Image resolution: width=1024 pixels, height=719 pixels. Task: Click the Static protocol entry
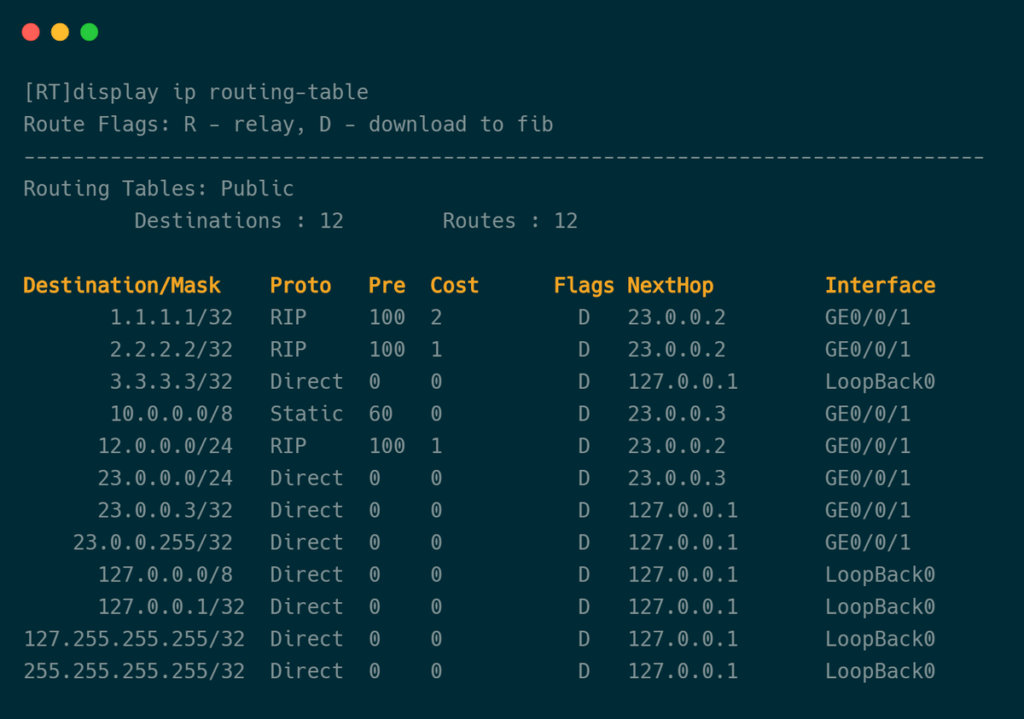(x=306, y=414)
